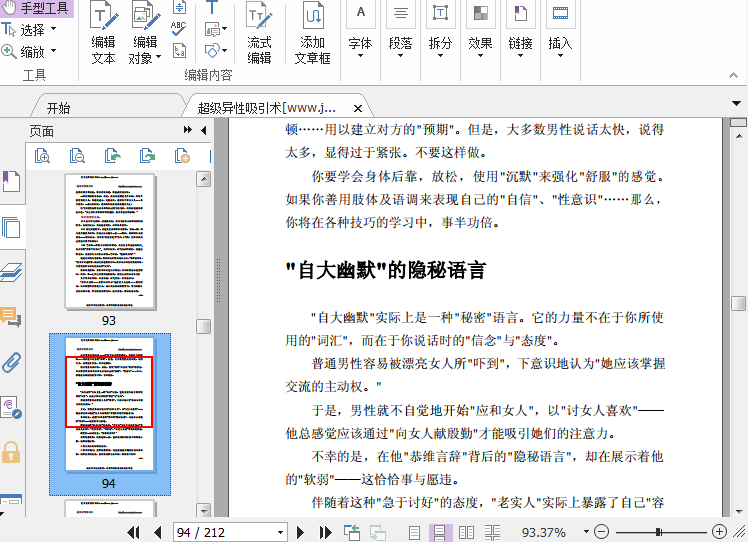This screenshot has height=542, width=748.
Task: Start Reflow Editing (流式编辑)
Action: click(x=259, y=33)
